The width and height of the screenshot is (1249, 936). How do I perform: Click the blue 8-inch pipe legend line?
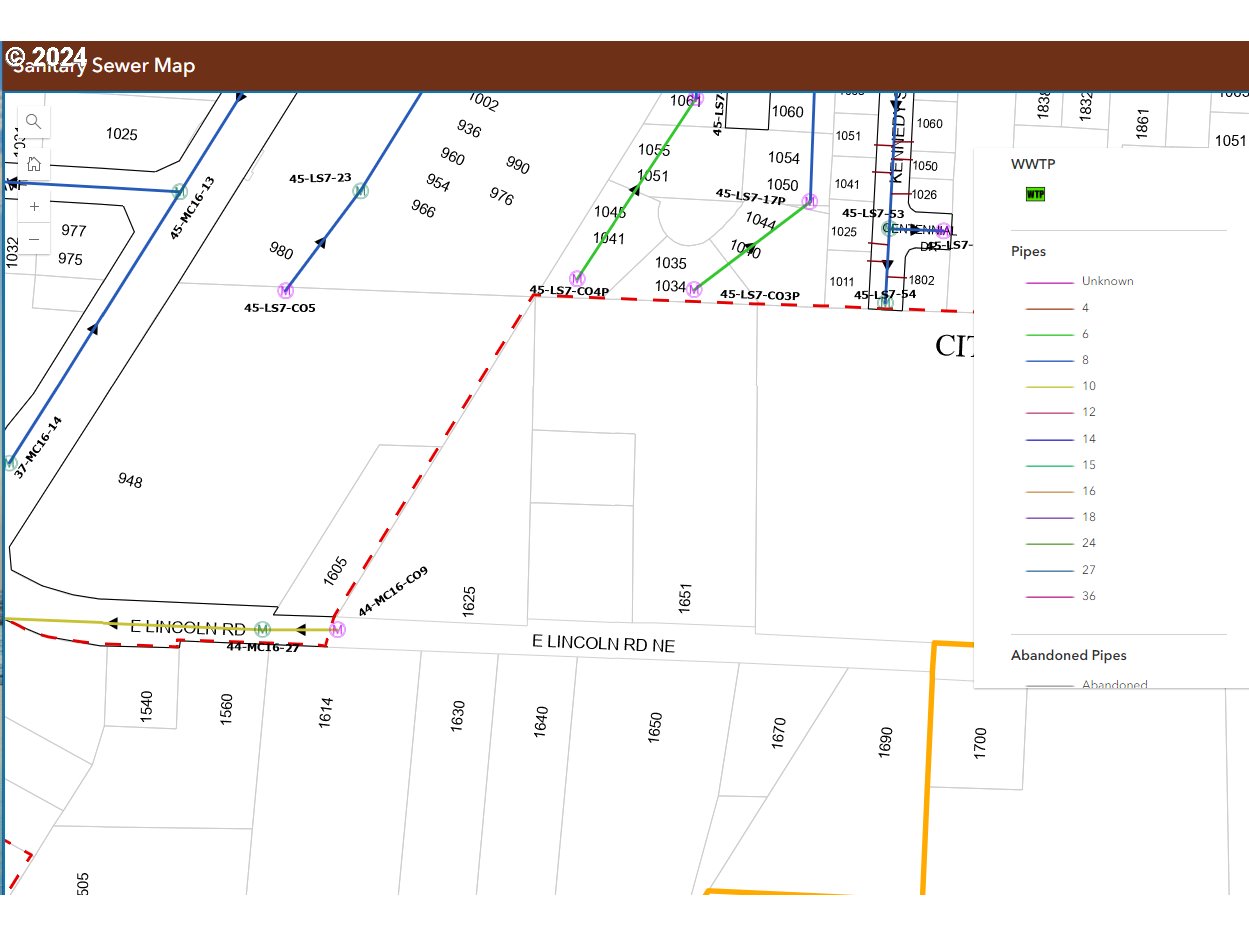click(1049, 360)
